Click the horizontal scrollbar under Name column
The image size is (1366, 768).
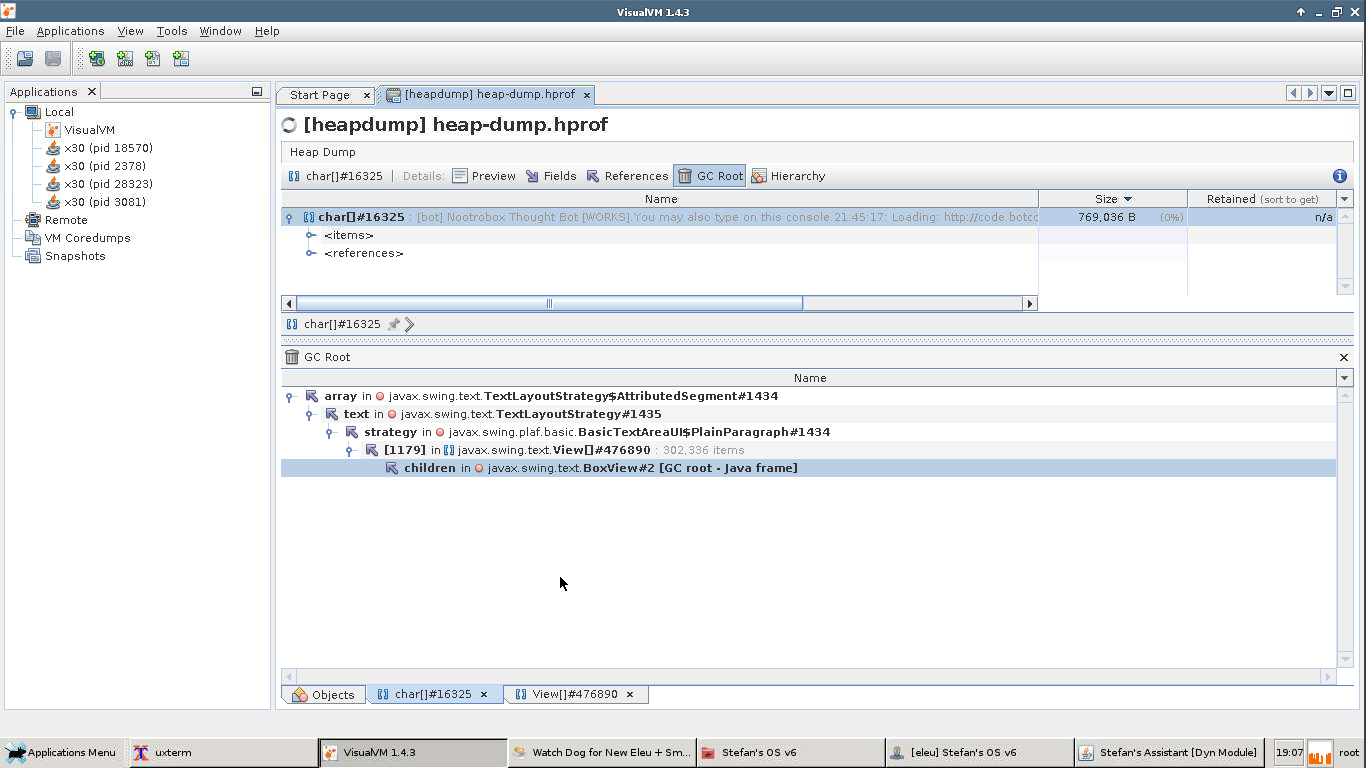549,304
